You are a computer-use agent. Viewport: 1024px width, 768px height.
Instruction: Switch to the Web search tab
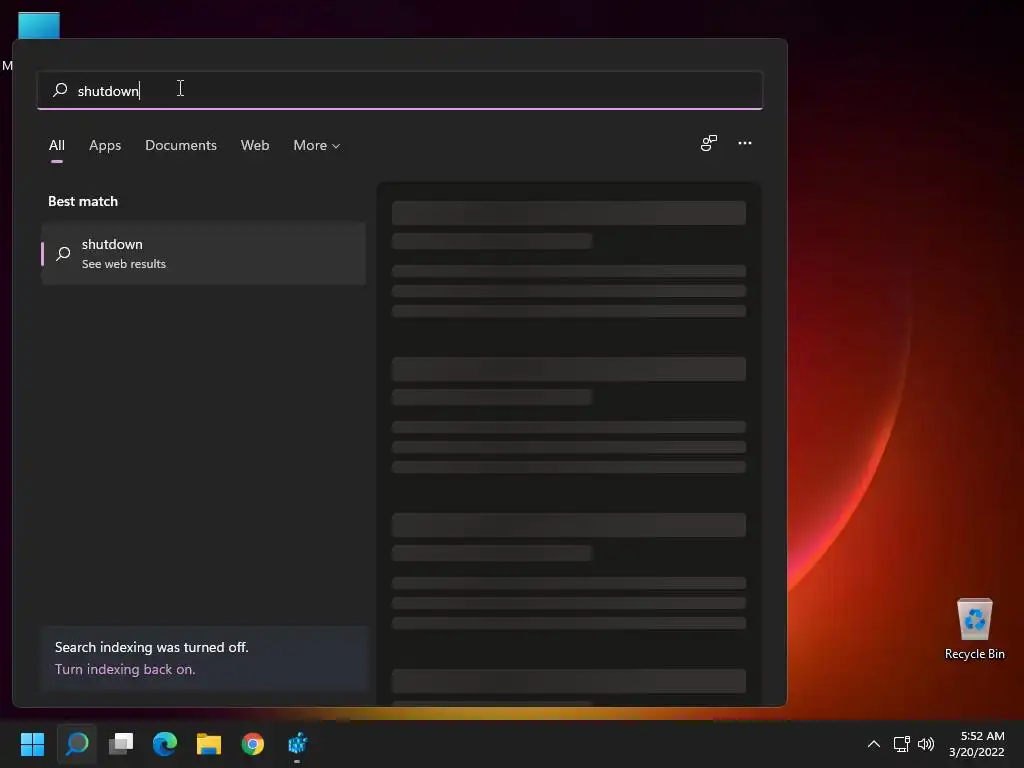tap(255, 145)
